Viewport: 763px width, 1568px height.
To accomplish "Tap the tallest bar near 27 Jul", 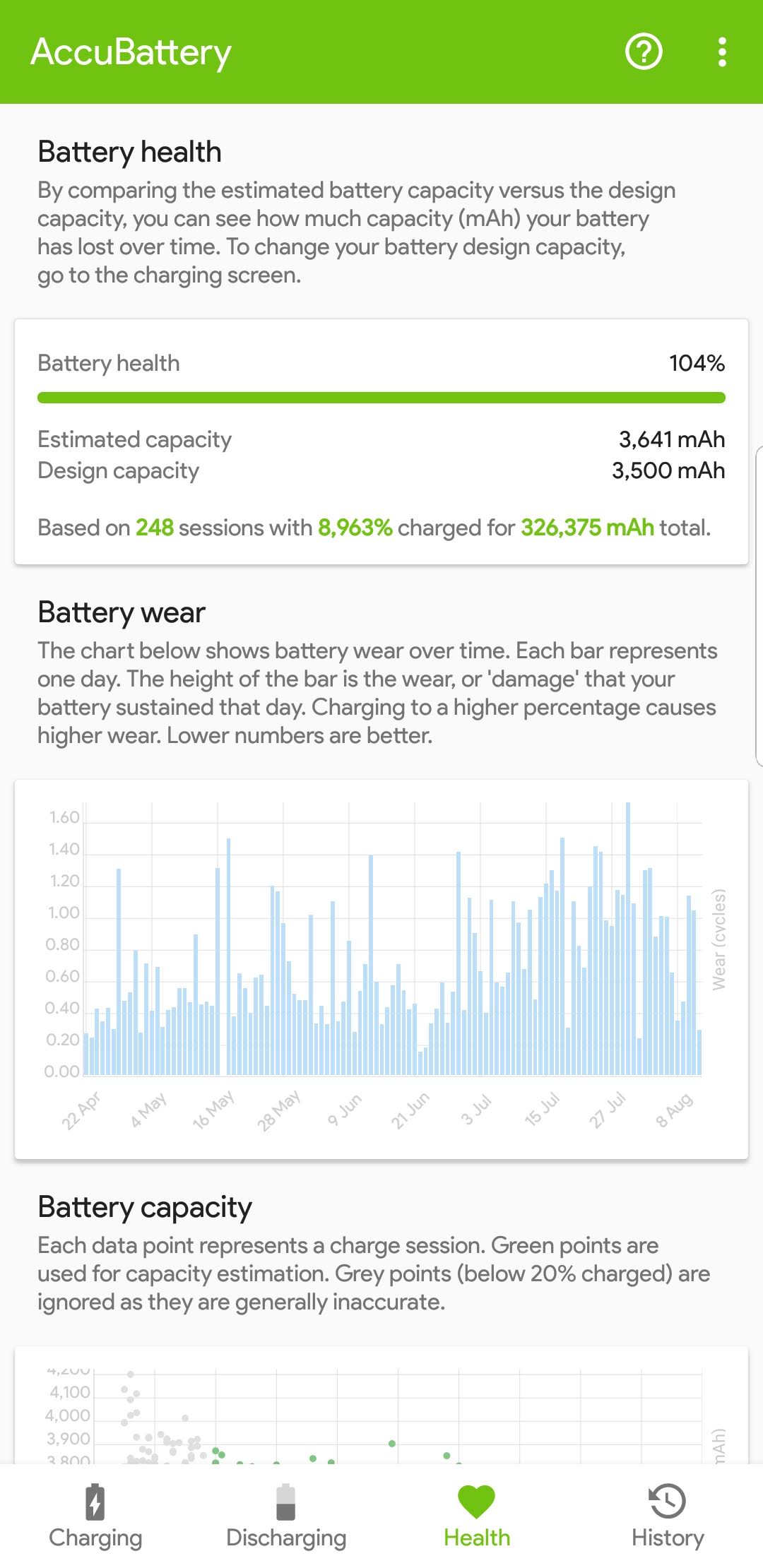I will pos(628,939).
